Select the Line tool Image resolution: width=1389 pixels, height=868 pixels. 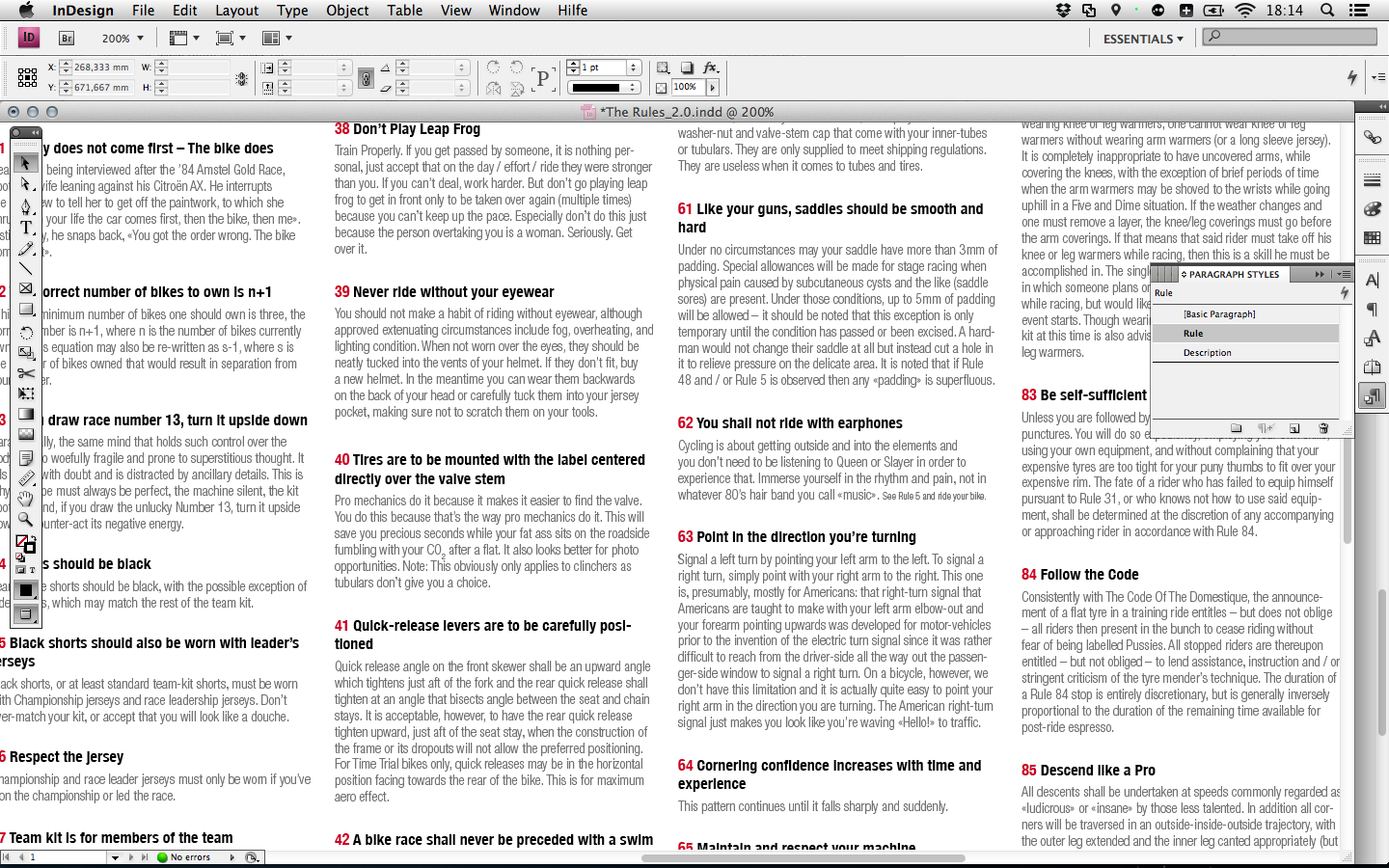tap(26, 268)
